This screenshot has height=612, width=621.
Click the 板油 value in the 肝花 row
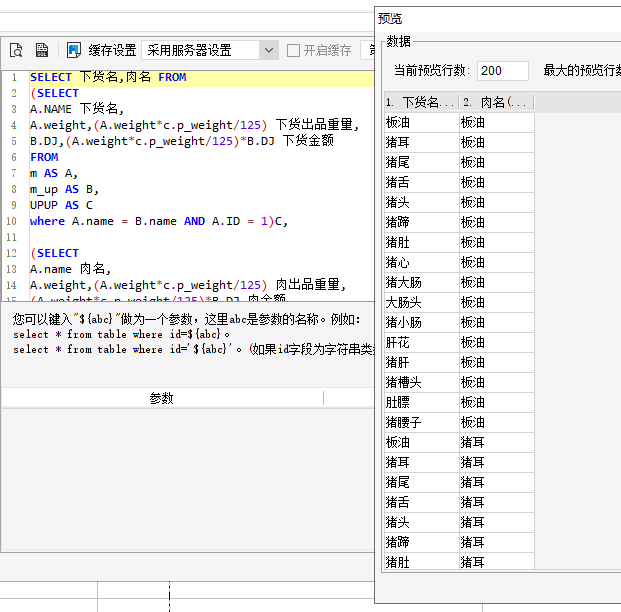coord(497,342)
